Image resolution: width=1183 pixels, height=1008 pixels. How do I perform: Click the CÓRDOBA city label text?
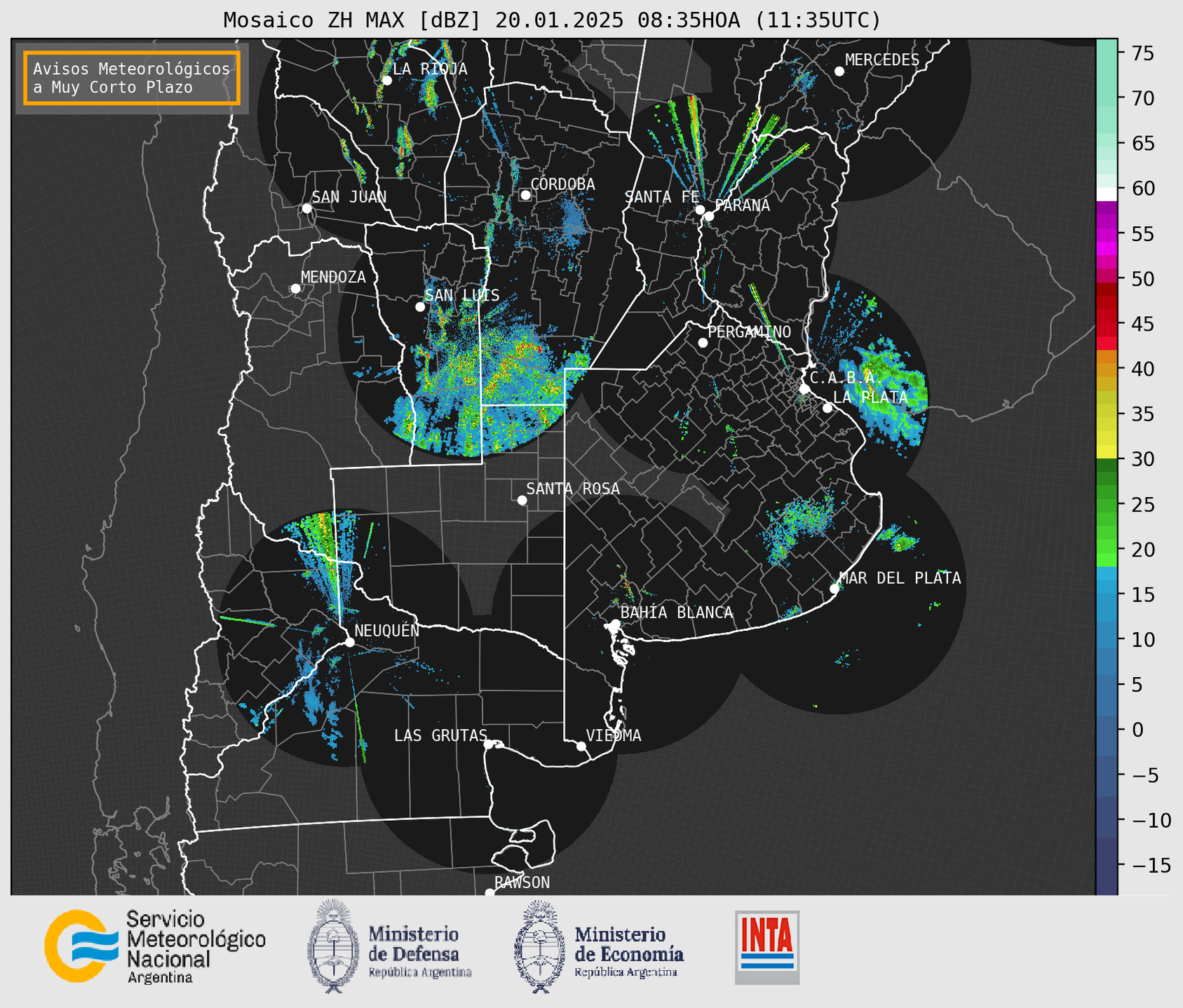562,184
